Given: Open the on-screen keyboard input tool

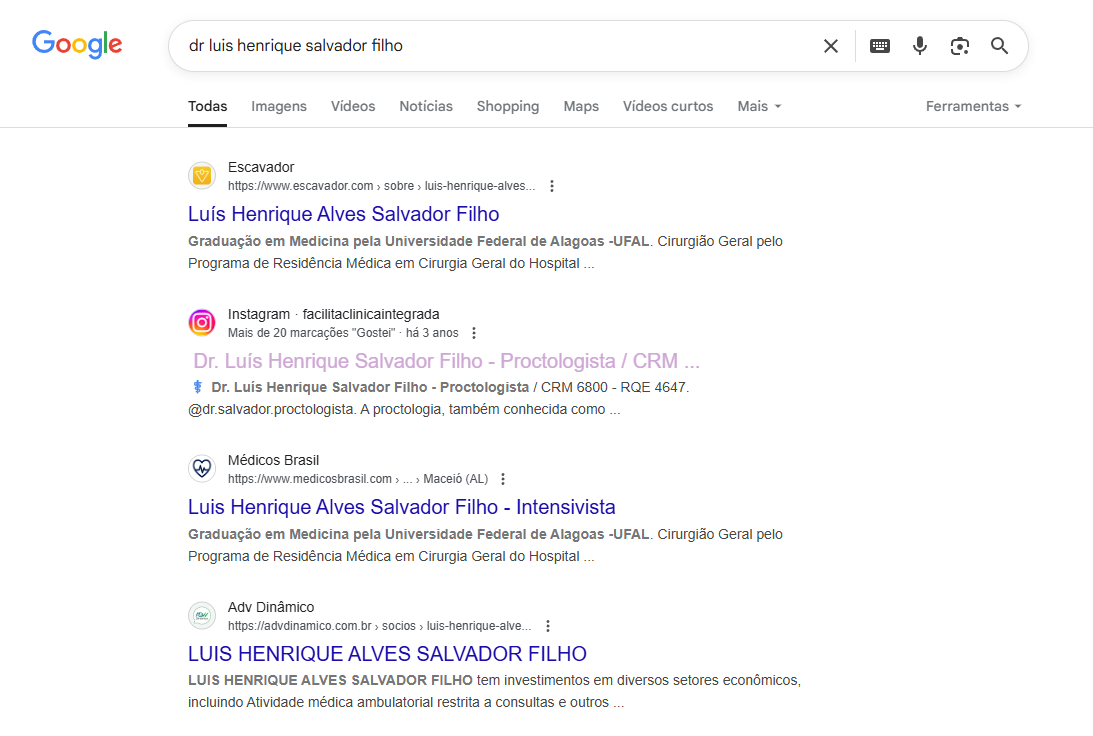Looking at the screenshot, I should click(x=880, y=46).
